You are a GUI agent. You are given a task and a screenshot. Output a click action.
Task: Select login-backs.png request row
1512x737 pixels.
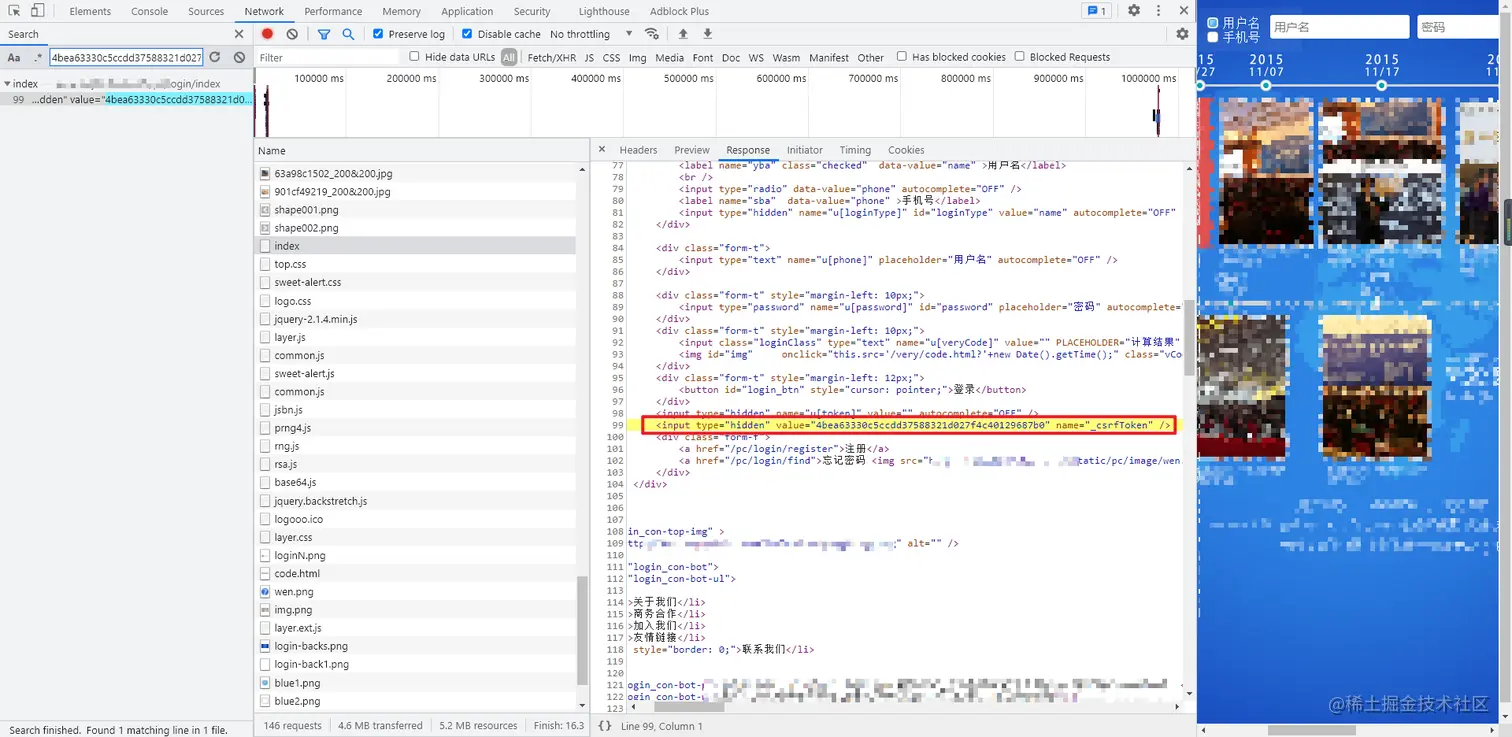tap(415, 646)
